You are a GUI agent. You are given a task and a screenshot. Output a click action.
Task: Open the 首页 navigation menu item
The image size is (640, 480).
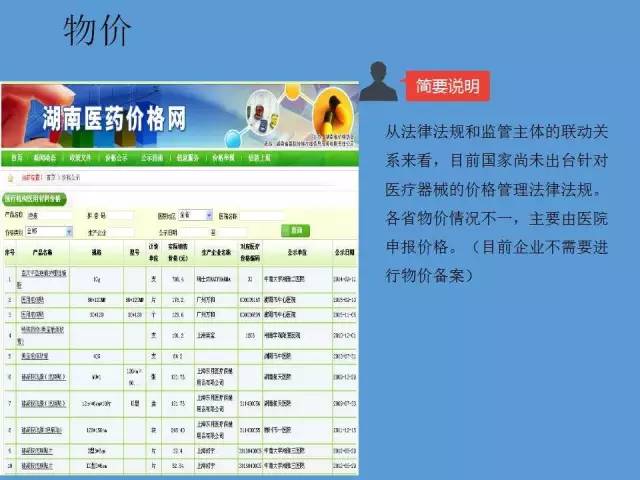[17, 158]
